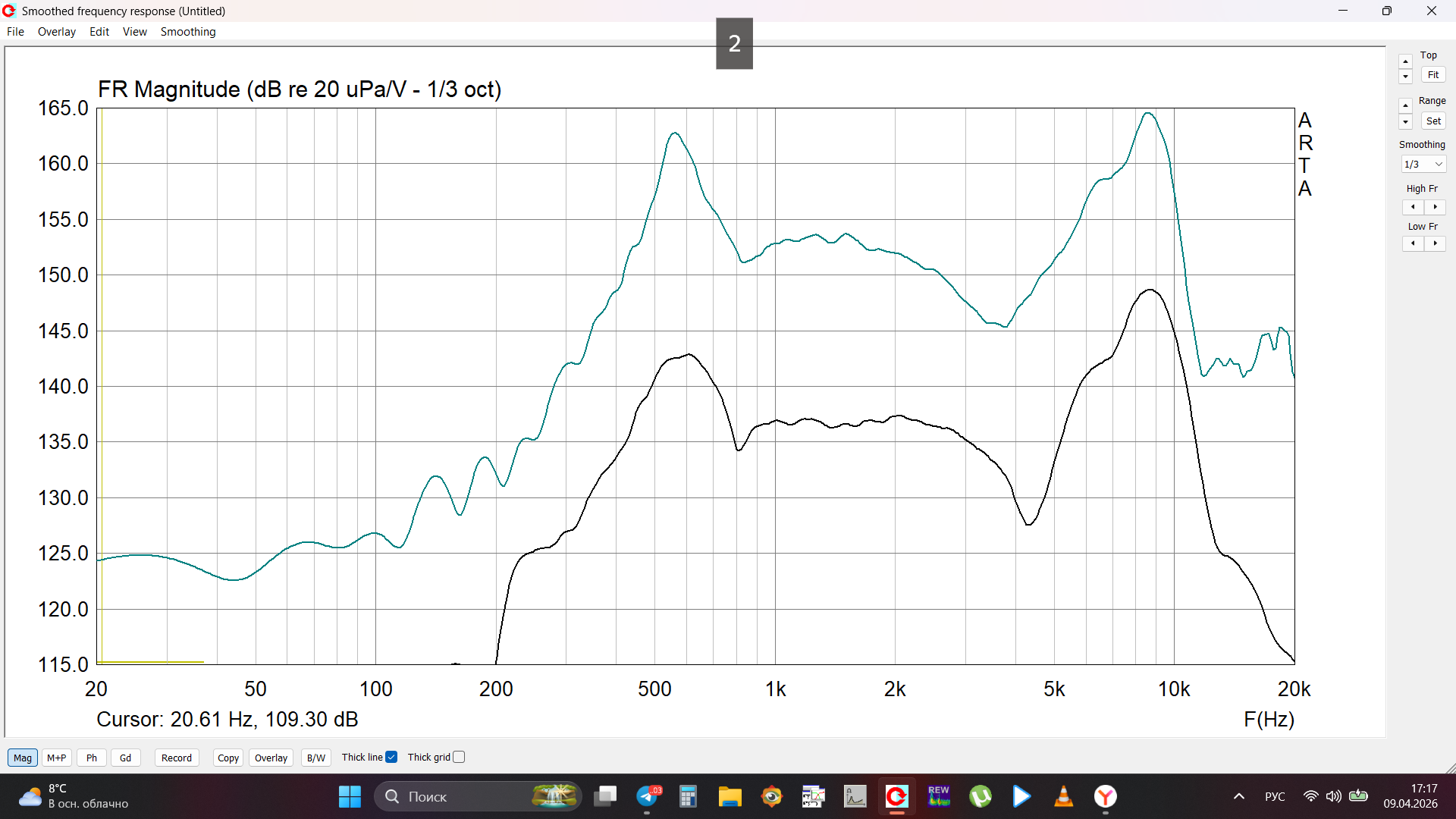Screen dimensions: 1456x819
Task: Enable the Thick grid checkbox
Action: click(459, 757)
